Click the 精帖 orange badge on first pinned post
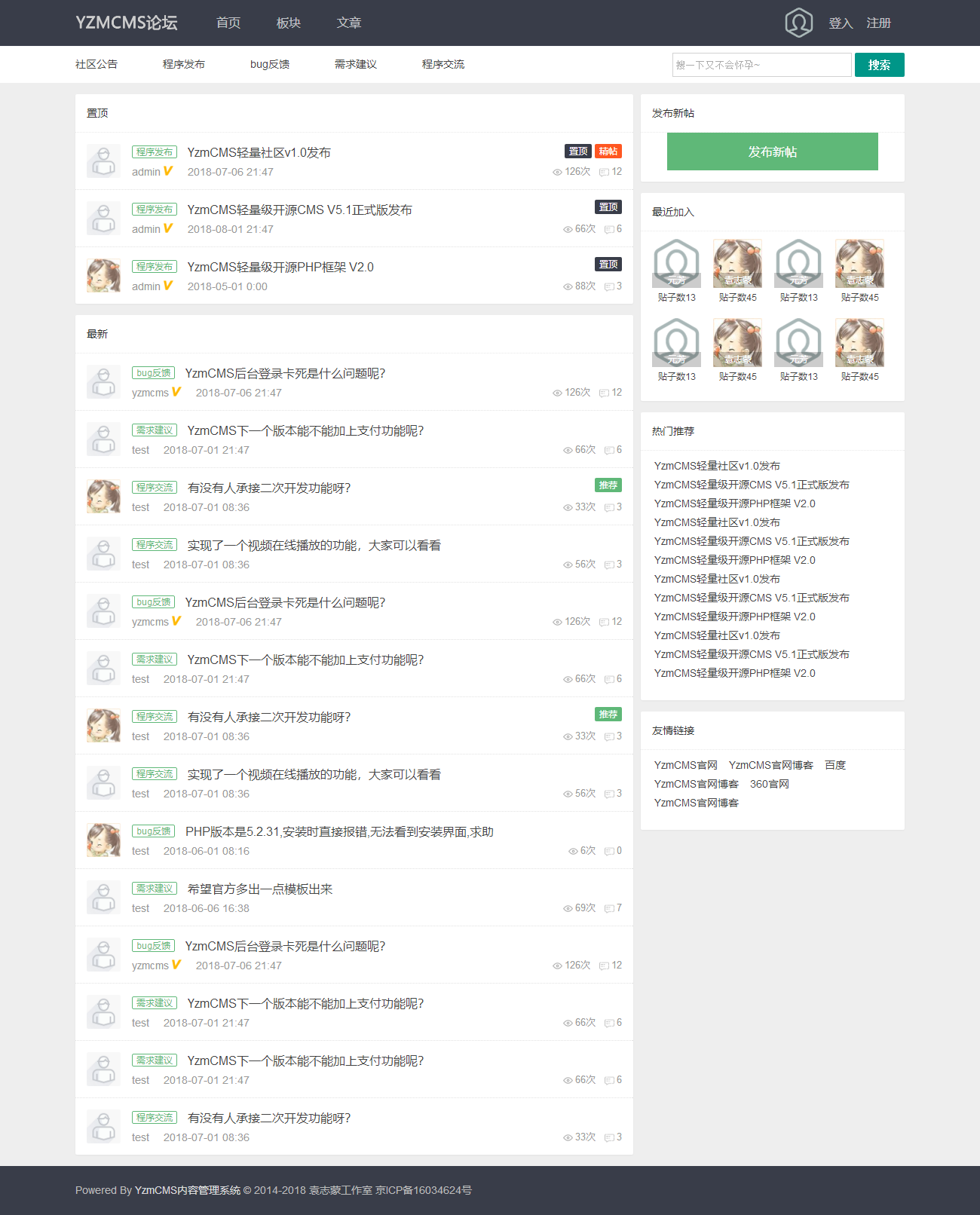This screenshot has height=1215, width=980. pos(608,151)
